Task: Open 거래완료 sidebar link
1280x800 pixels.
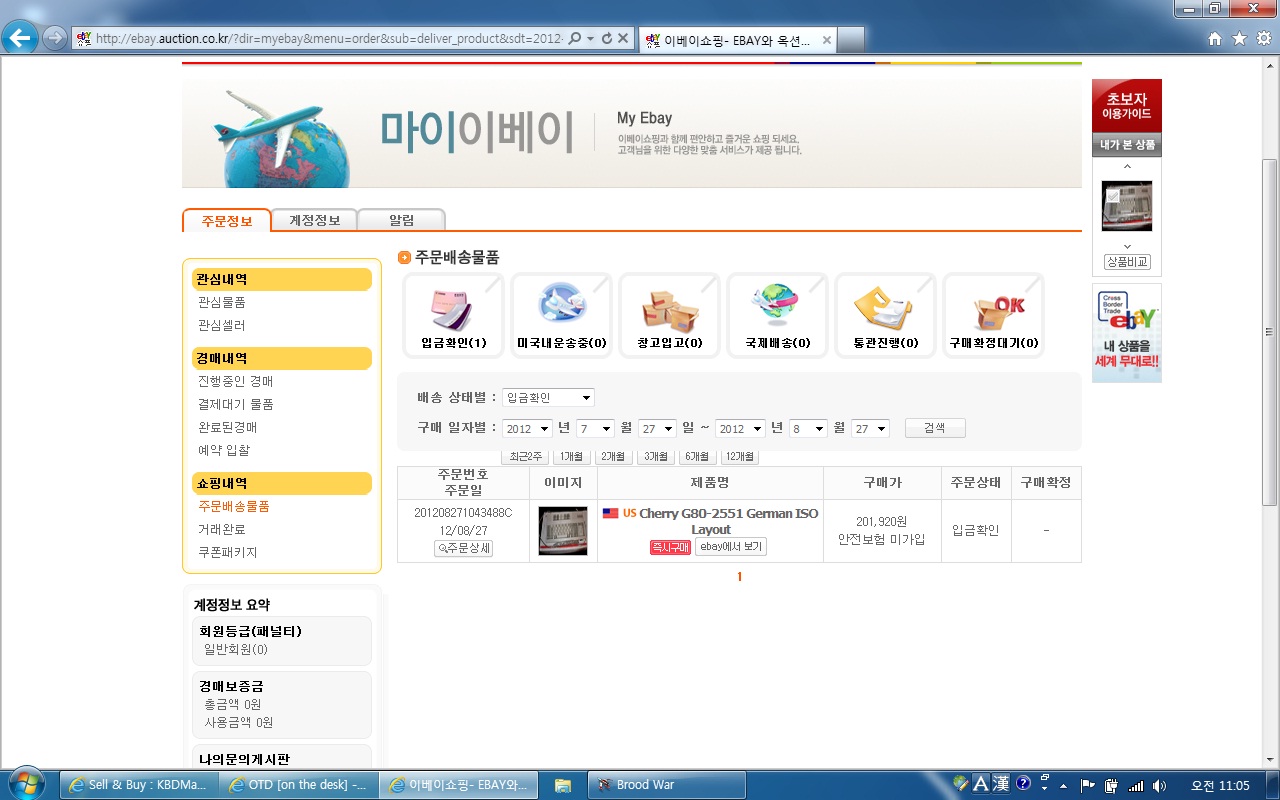Action: coord(222,529)
